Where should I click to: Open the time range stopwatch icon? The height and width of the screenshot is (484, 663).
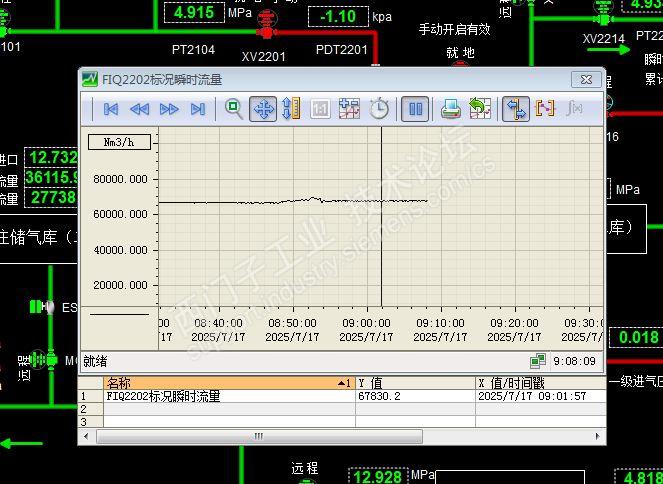pos(379,109)
